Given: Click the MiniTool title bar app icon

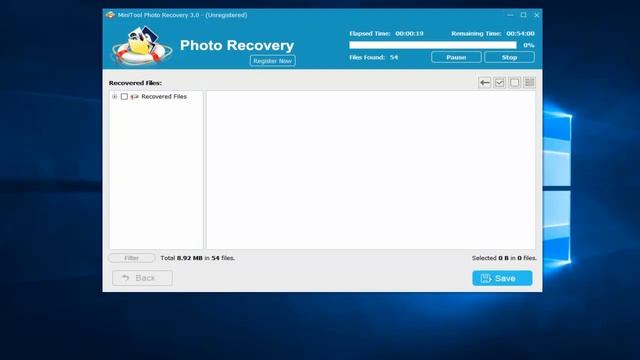Looking at the screenshot, I should pos(110,15).
